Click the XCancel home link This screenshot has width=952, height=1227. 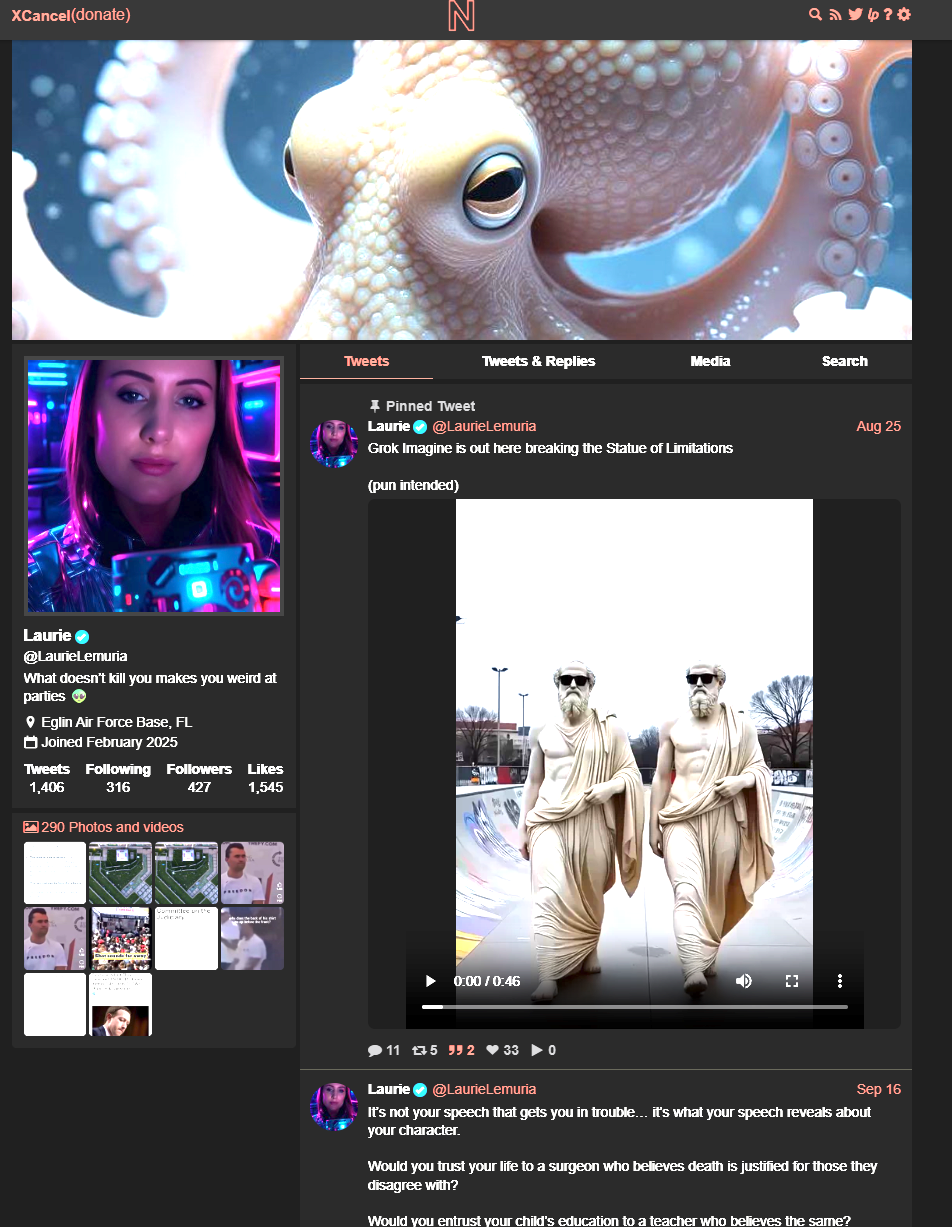coord(41,15)
